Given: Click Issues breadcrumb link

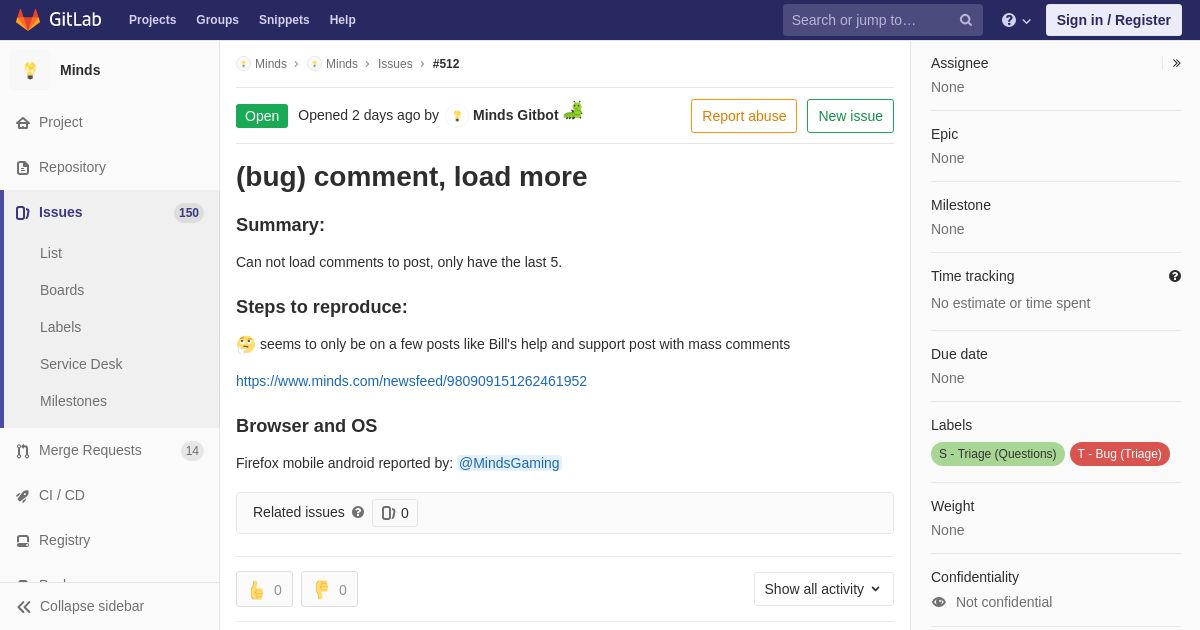Looking at the screenshot, I should coord(395,64).
